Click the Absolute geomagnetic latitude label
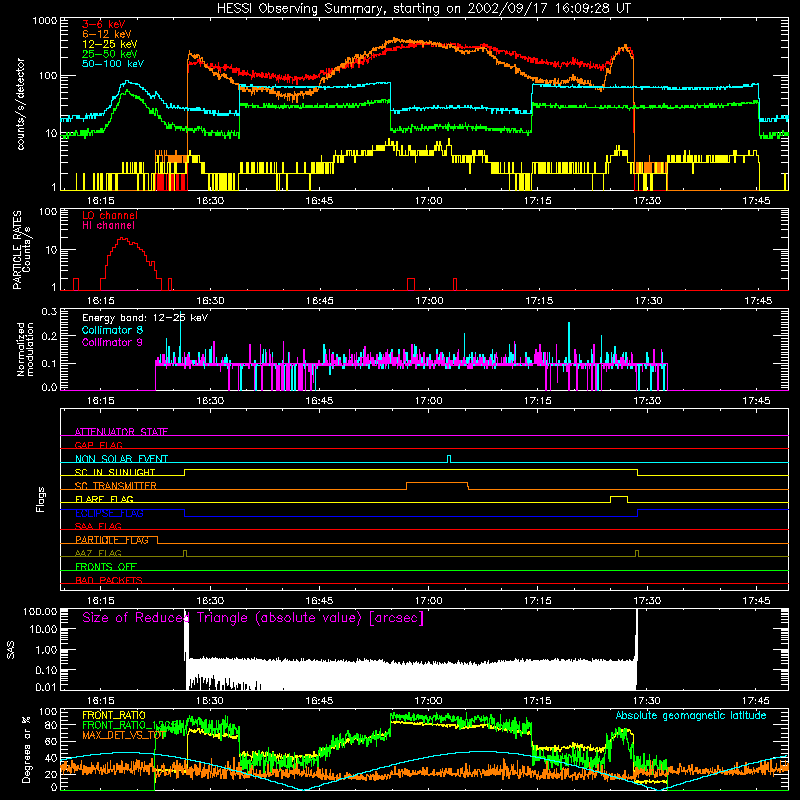Viewport: 800px width, 800px height. coord(691,716)
